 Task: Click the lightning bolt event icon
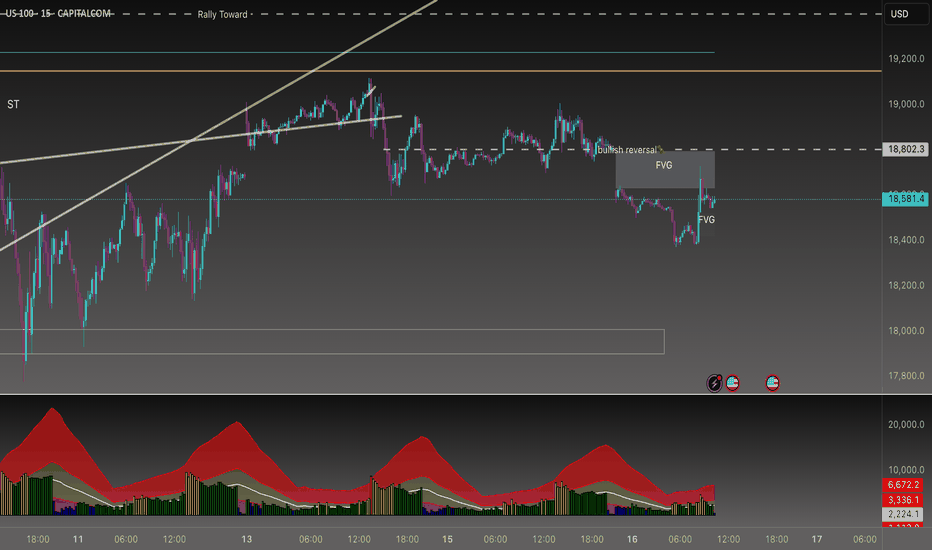click(x=714, y=384)
